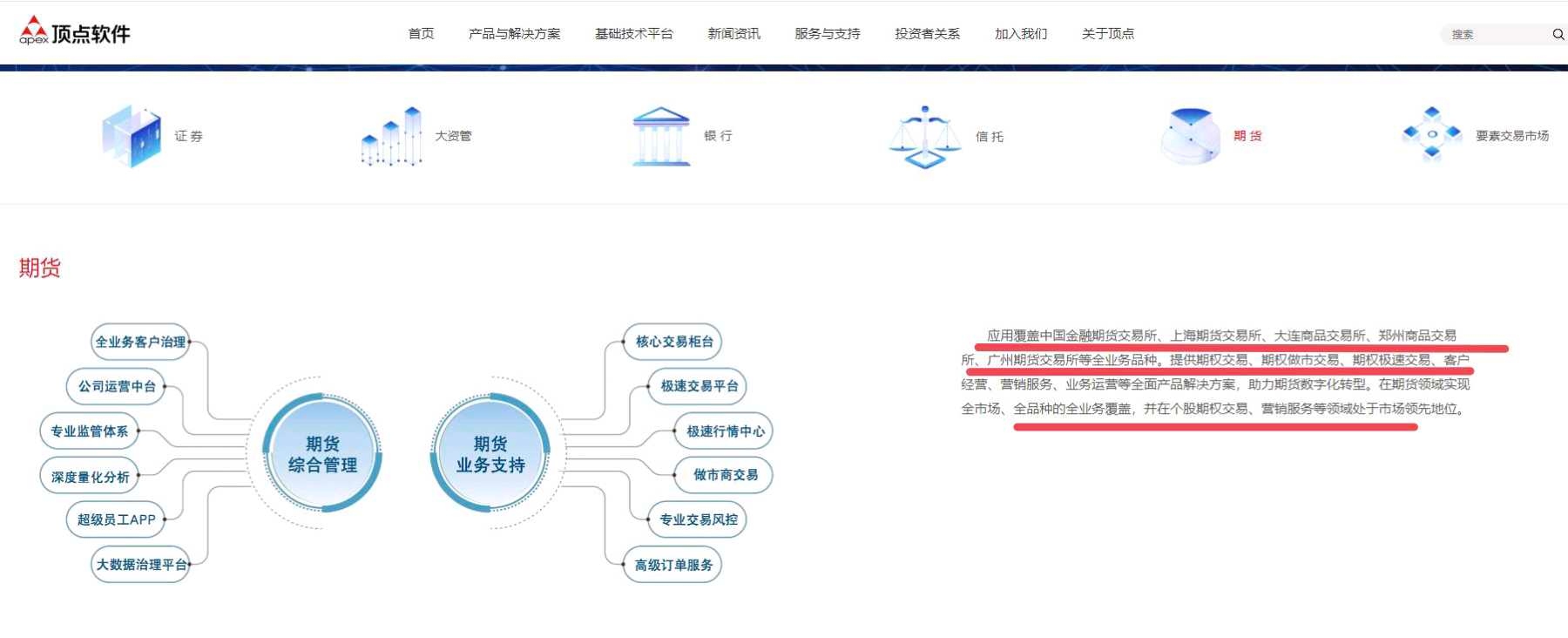Select the 证券 securities building icon
Screen dimensions: 1568x638
132,136
